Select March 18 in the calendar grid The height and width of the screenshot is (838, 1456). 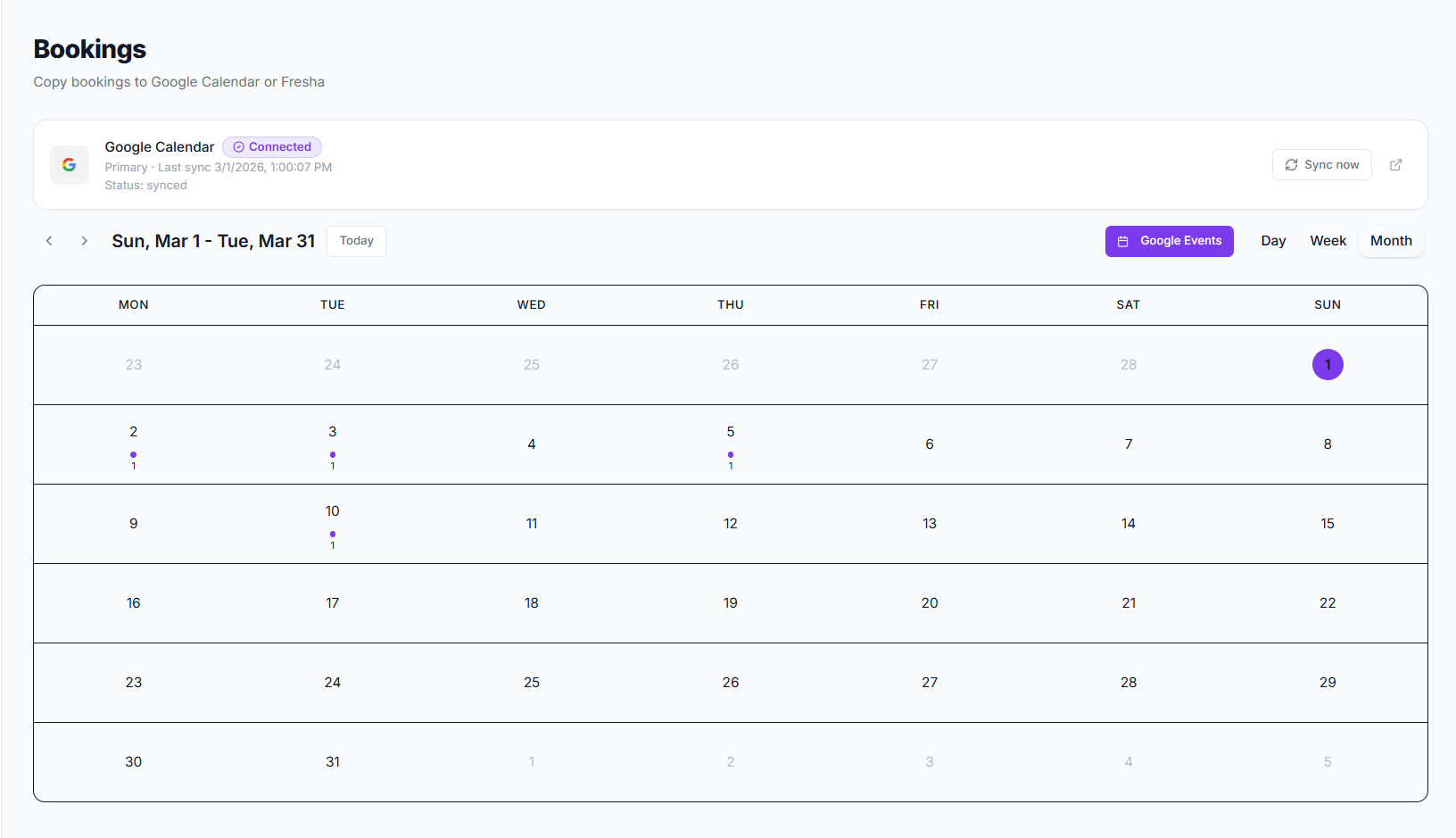tap(532, 602)
